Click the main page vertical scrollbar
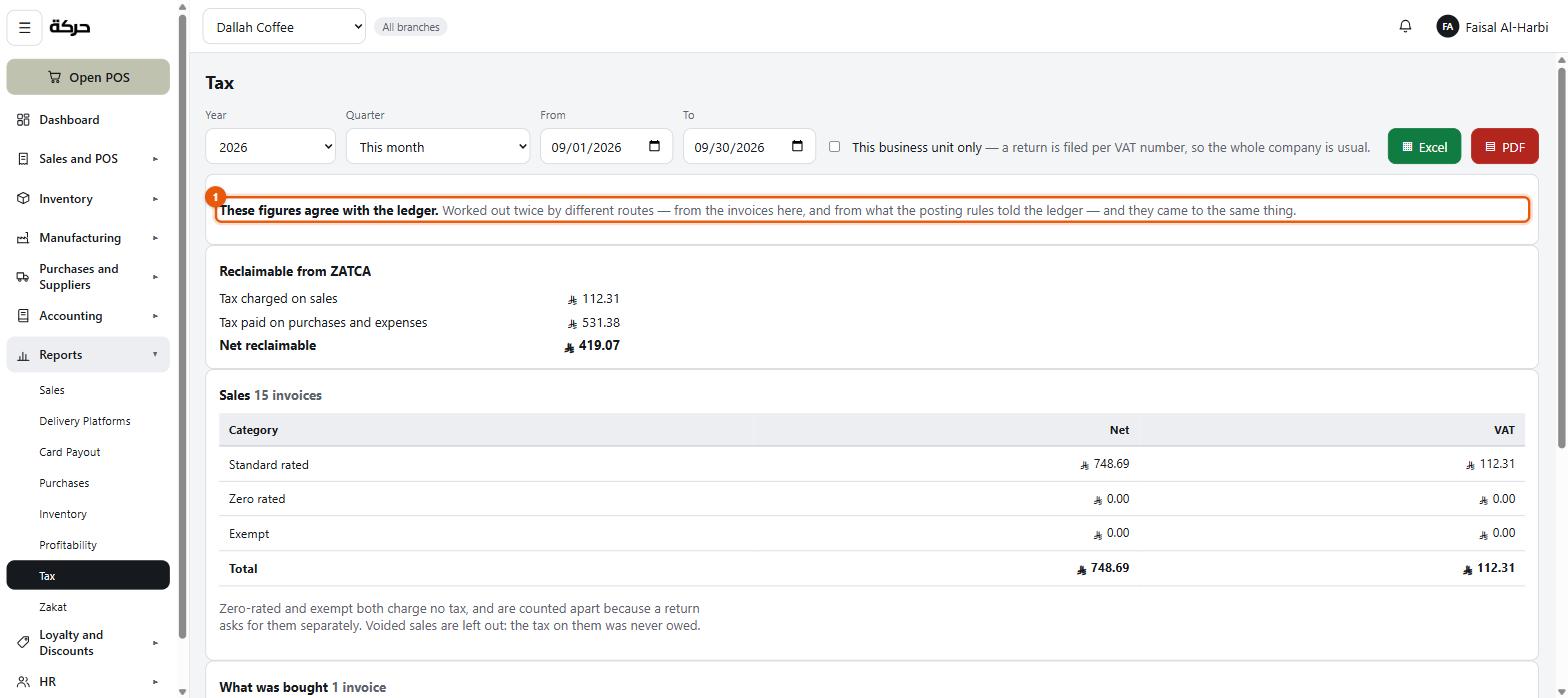 (x=1561, y=257)
